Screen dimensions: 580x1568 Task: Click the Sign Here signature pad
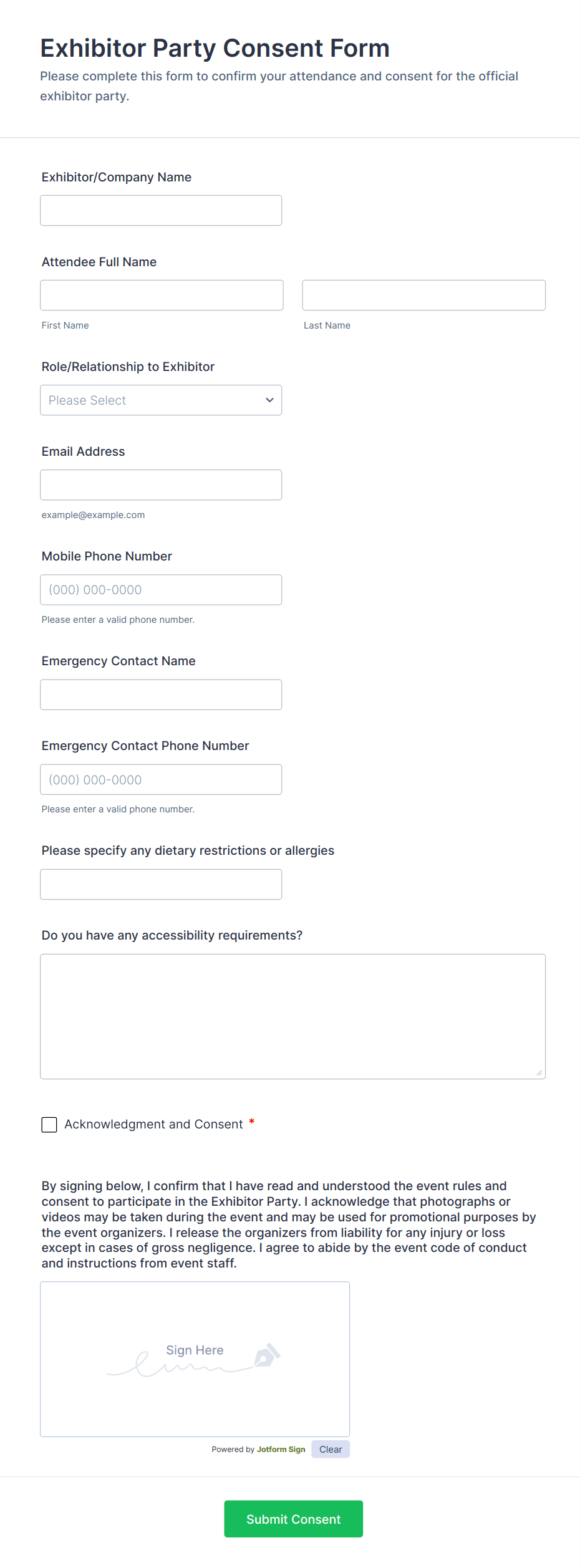click(x=195, y=1359)
